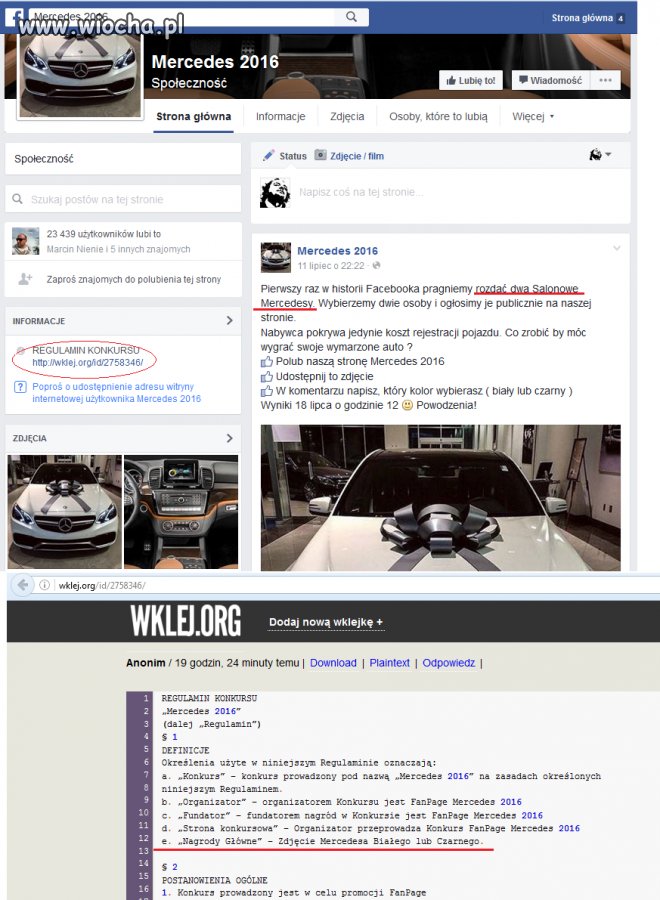Viewport: 660px width, 900px height.
Task: Click the site info icon in address bar
Action: point(44,585)
